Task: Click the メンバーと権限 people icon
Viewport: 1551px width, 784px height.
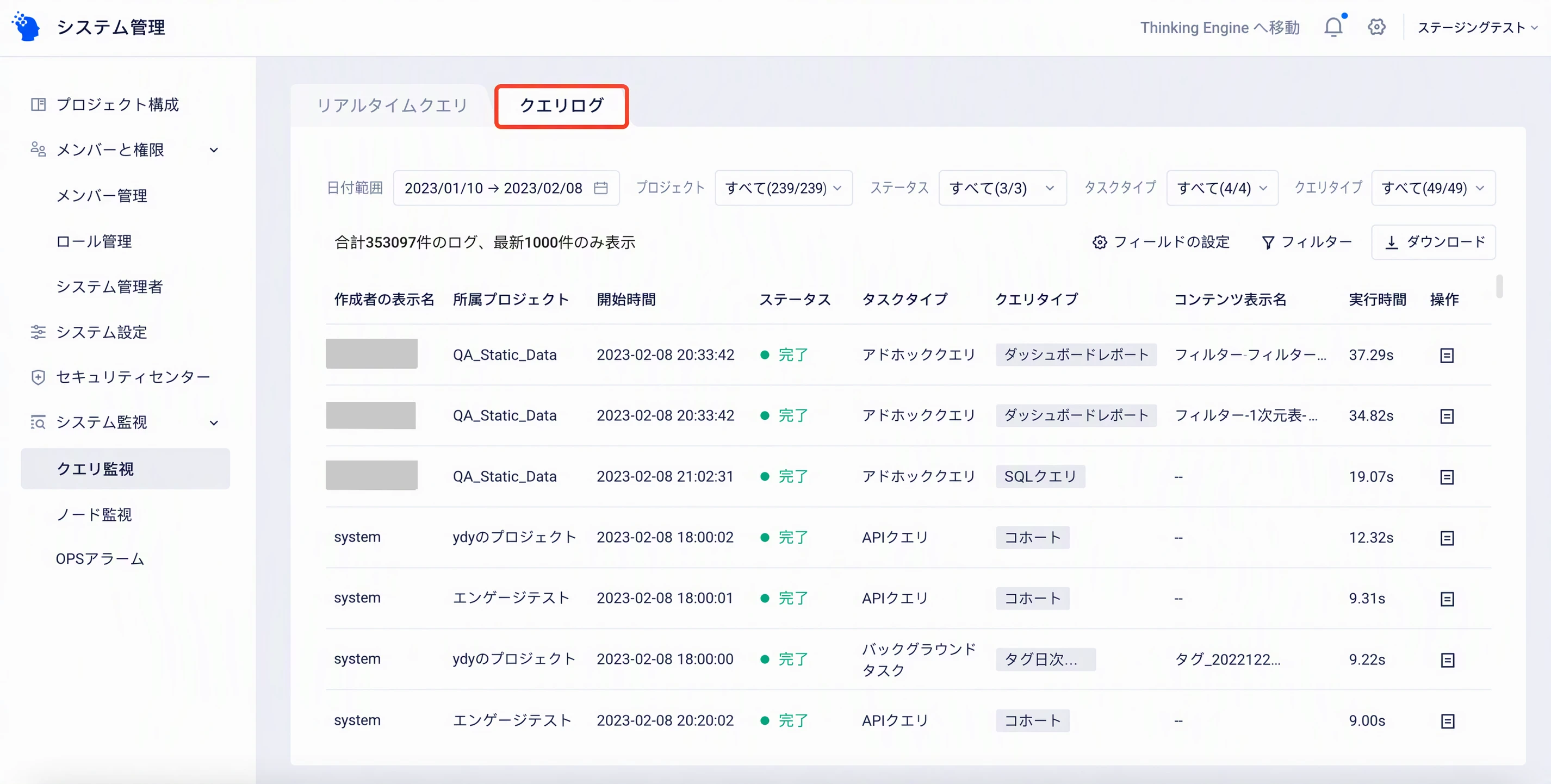Action: [38, 150]
